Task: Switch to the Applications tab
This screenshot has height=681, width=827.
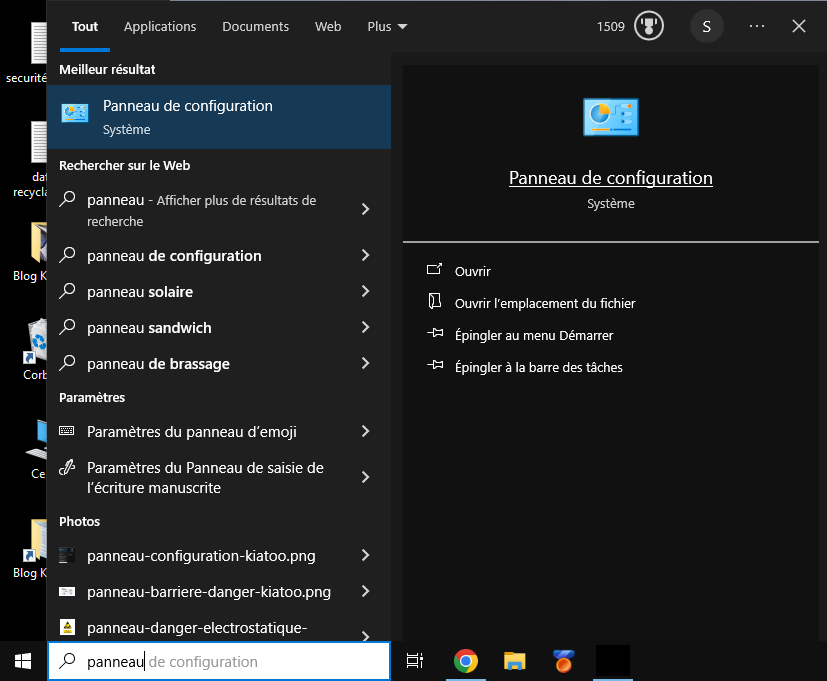Action: [x=160, y=26]
